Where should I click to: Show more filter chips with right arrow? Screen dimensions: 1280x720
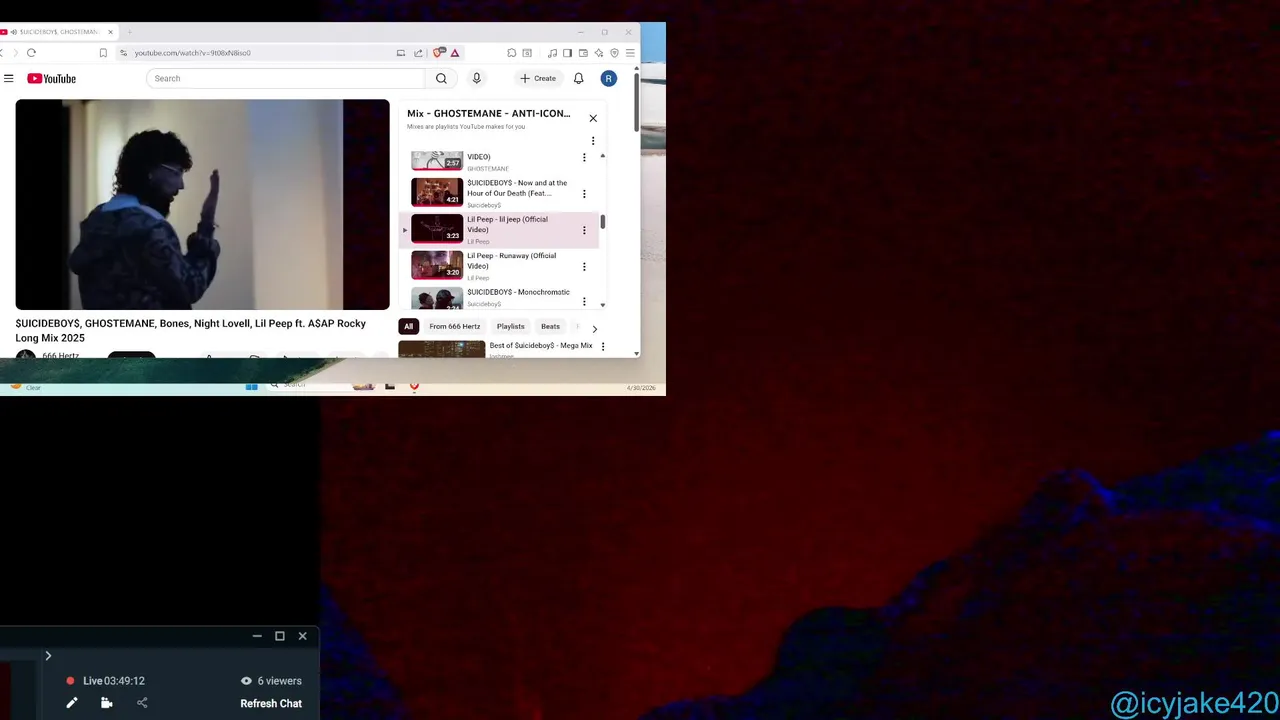click(x=594, y=328)
